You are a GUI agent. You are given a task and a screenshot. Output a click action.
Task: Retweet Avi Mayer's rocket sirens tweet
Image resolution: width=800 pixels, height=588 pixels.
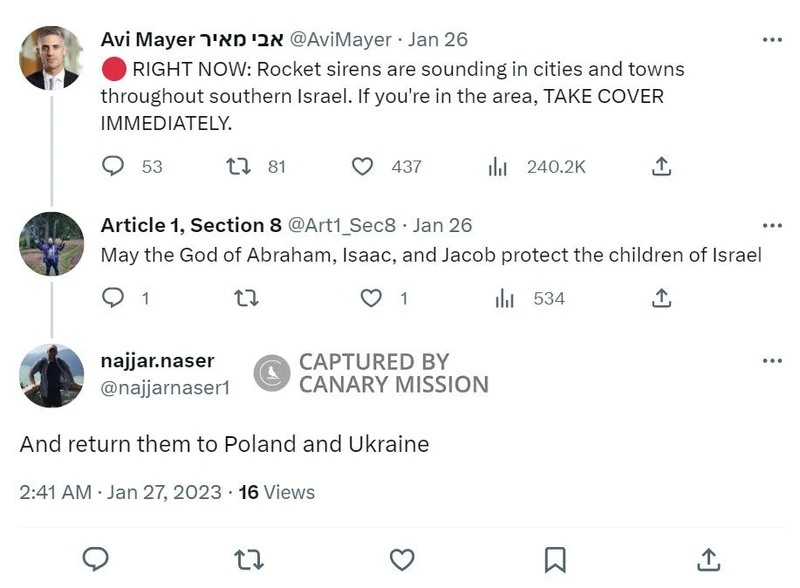point(239,166)
